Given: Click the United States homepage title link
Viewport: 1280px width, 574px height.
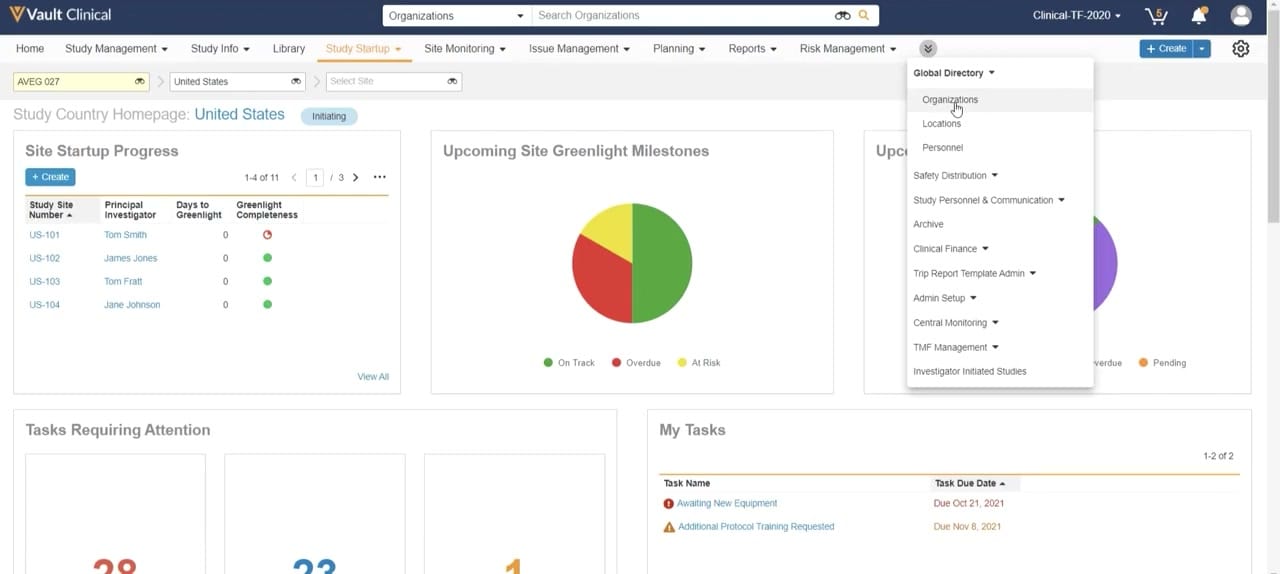Looking at the screenshot, I should (239, 115).
